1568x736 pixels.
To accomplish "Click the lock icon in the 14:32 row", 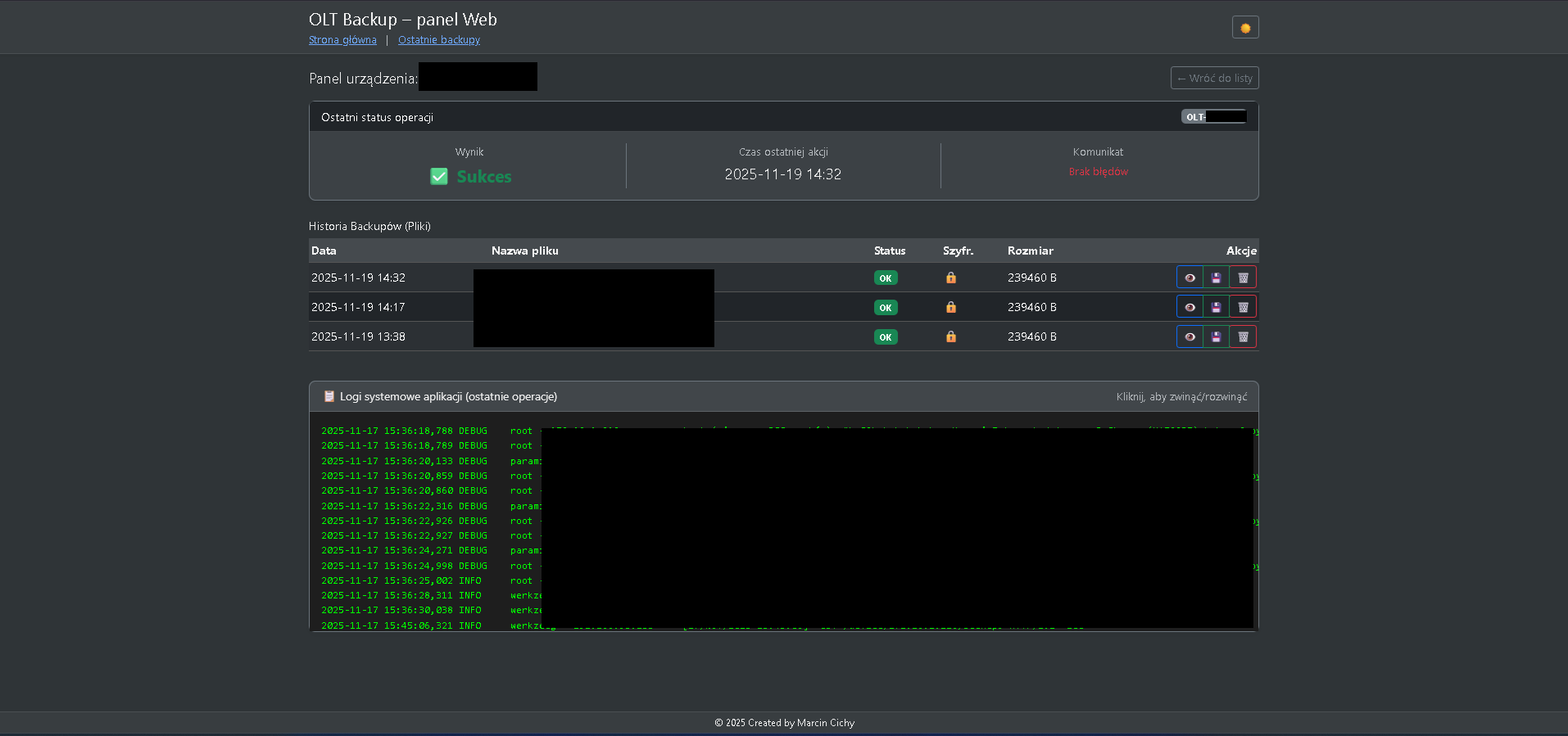I will (951, 278).
